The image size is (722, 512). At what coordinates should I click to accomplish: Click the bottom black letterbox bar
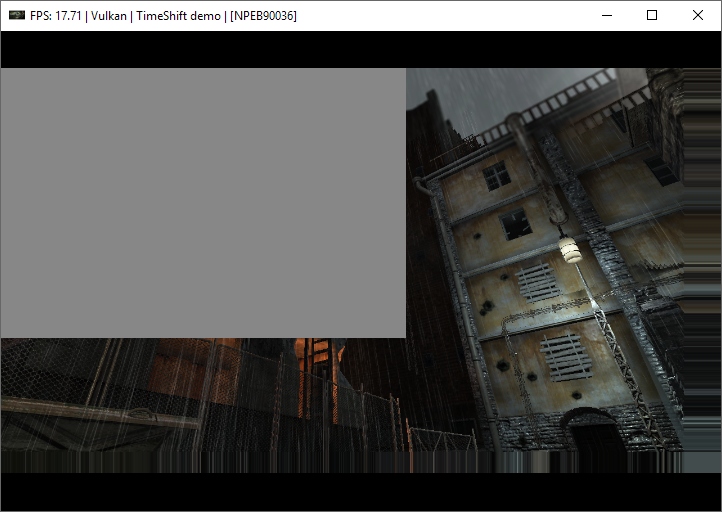pos(360,490)
